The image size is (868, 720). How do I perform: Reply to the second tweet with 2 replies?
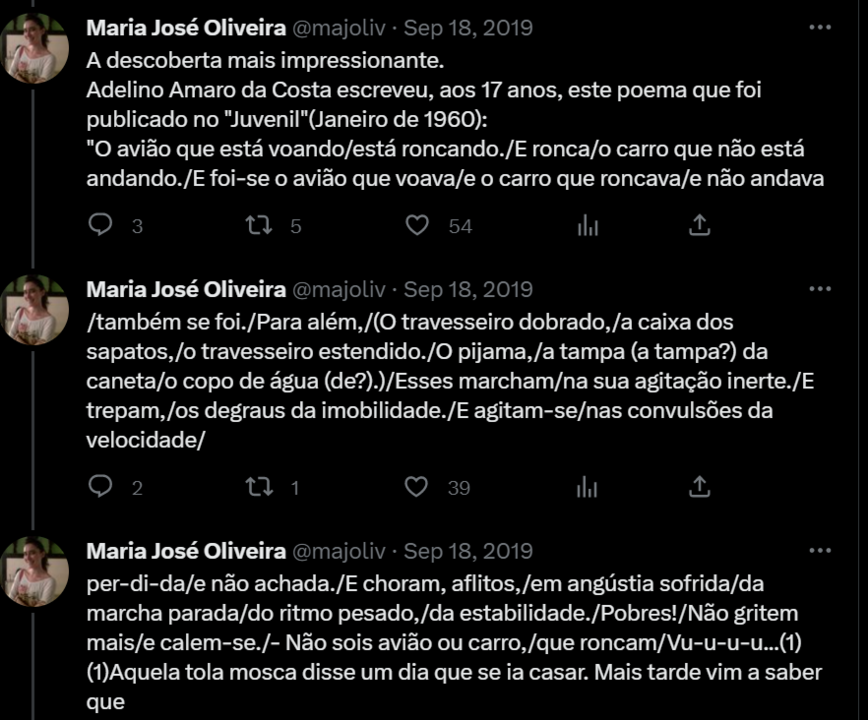click(101, 487)
